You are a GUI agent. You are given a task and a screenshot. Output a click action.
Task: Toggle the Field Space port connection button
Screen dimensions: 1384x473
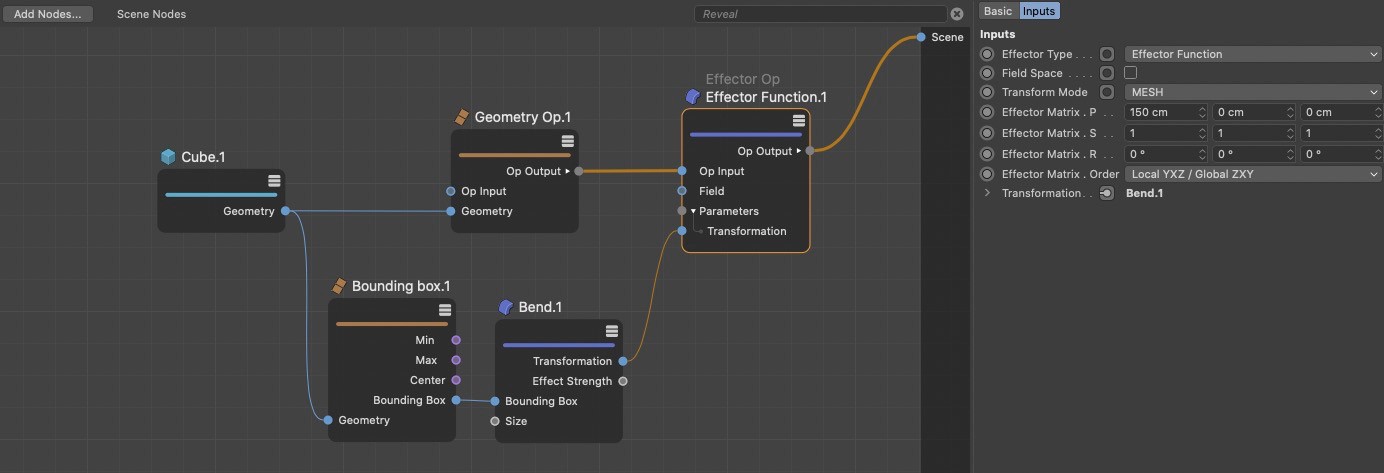tap(1107, 73)
